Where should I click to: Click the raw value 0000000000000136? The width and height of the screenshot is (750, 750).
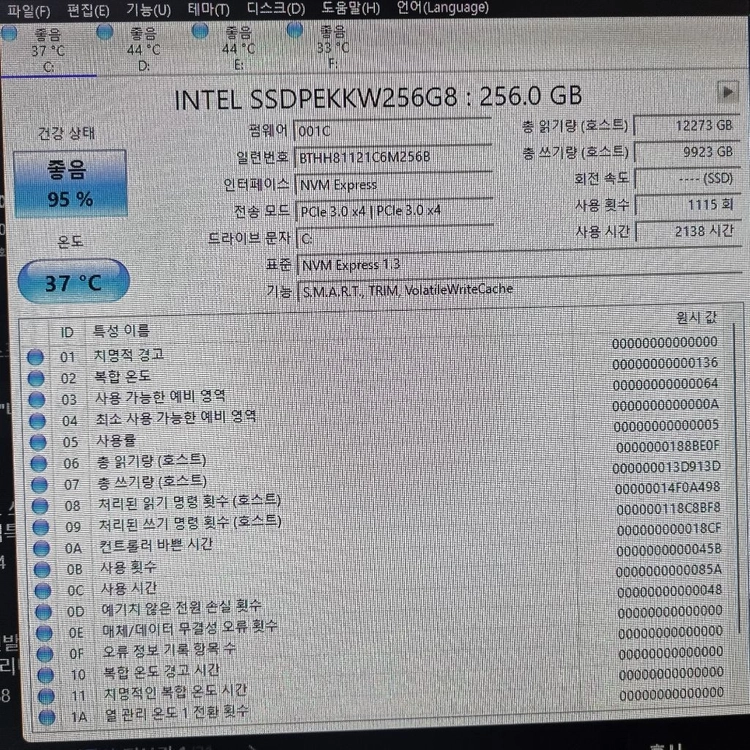[x=665, y=364]
